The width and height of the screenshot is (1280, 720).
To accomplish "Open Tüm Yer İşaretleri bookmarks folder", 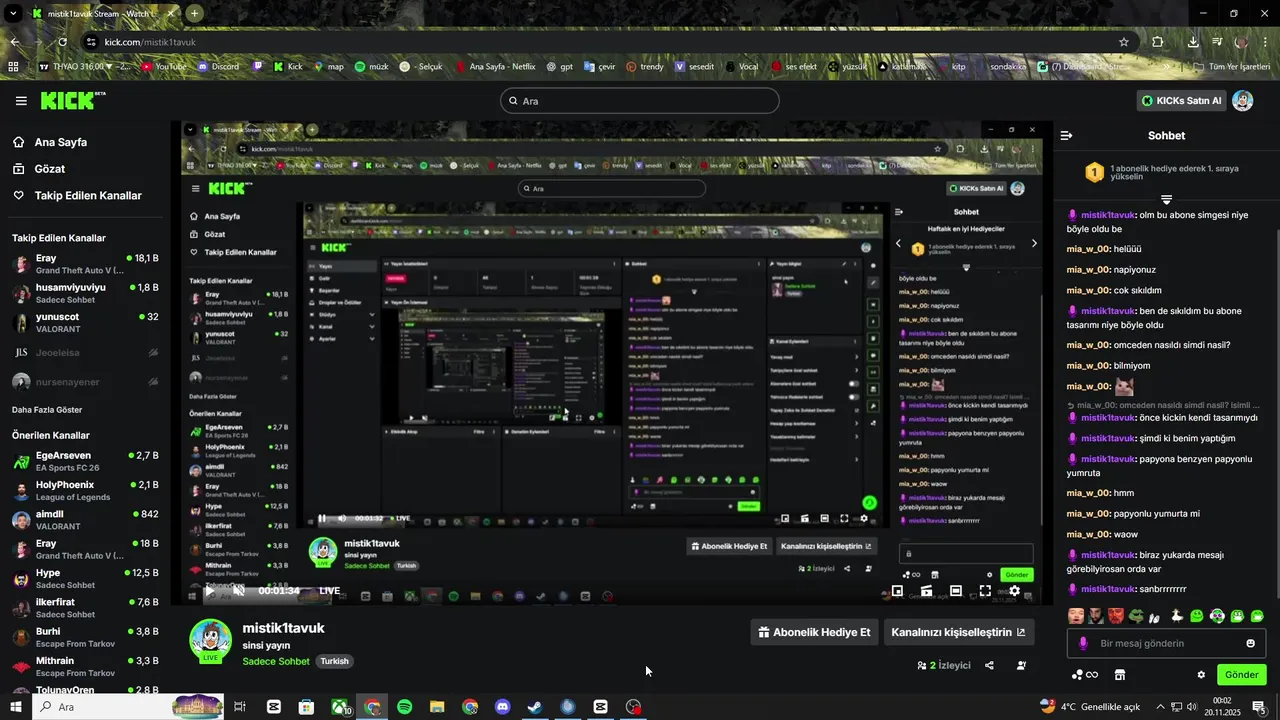I will point(1232,67).
